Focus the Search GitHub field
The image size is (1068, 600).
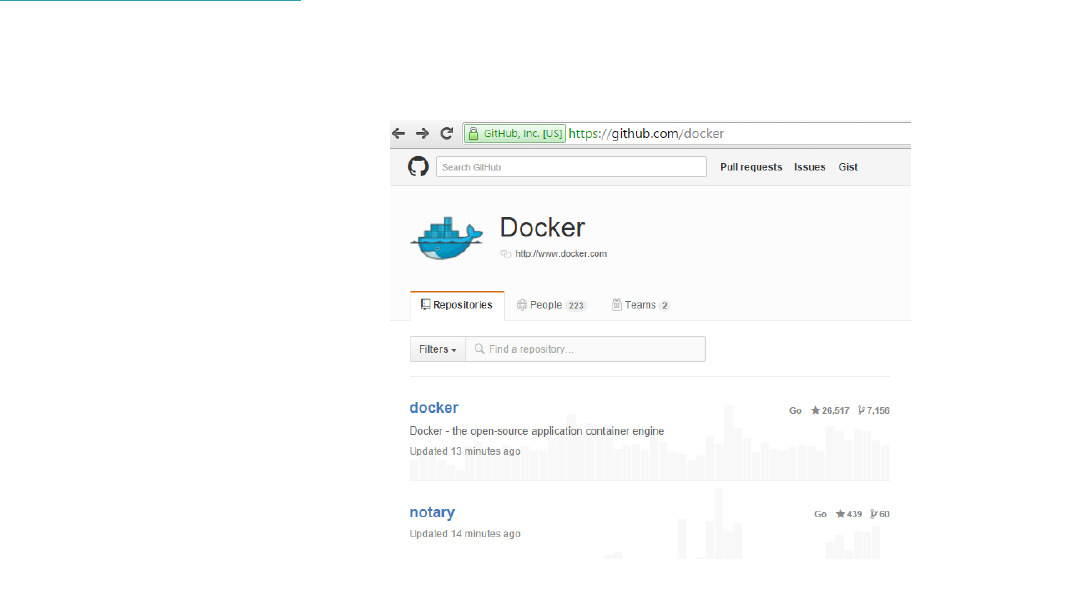click(x=571, y=167)
